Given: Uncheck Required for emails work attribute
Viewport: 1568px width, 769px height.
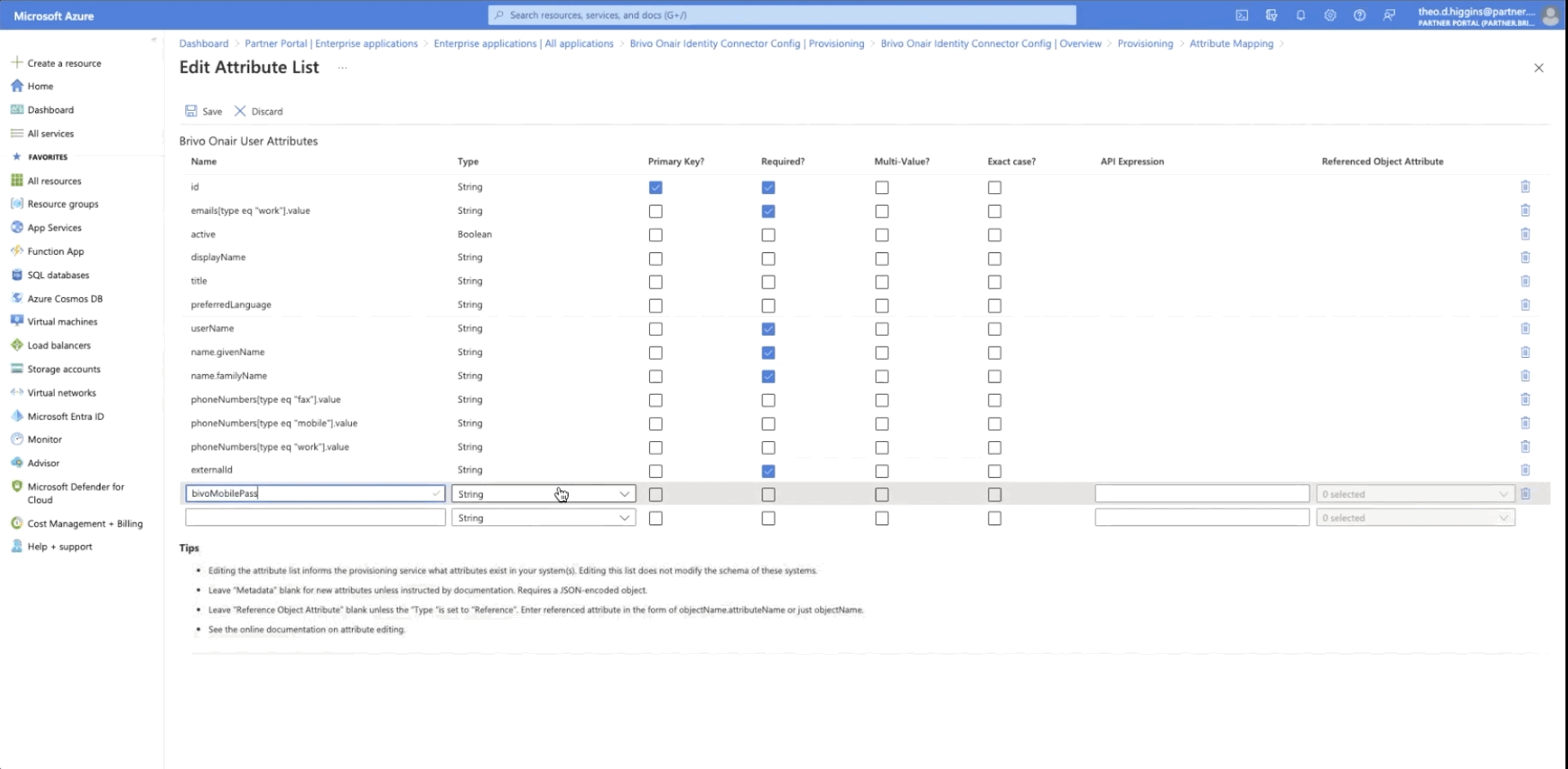Looking at the screenshot, I should click(x=769, y=211).
